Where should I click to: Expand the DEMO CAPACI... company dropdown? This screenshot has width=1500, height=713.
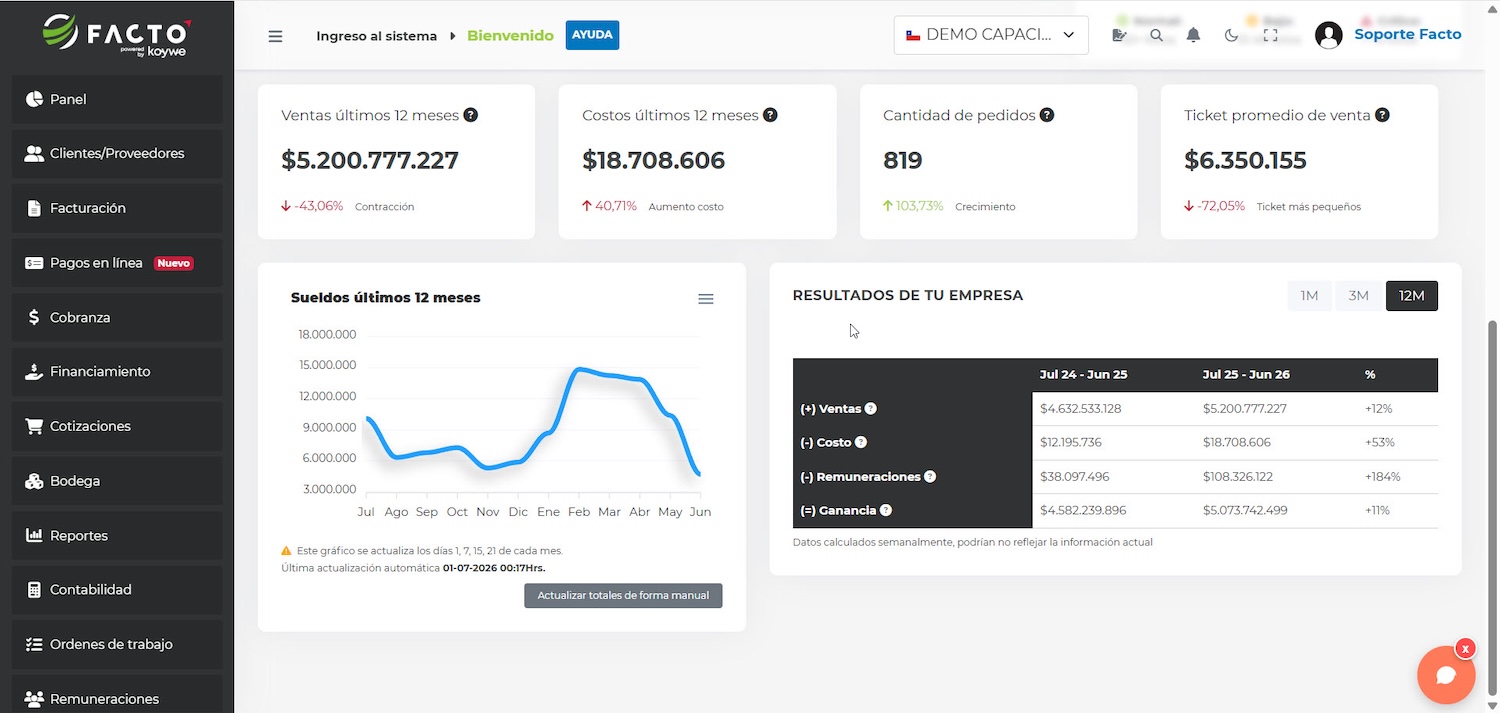(991, 35)
